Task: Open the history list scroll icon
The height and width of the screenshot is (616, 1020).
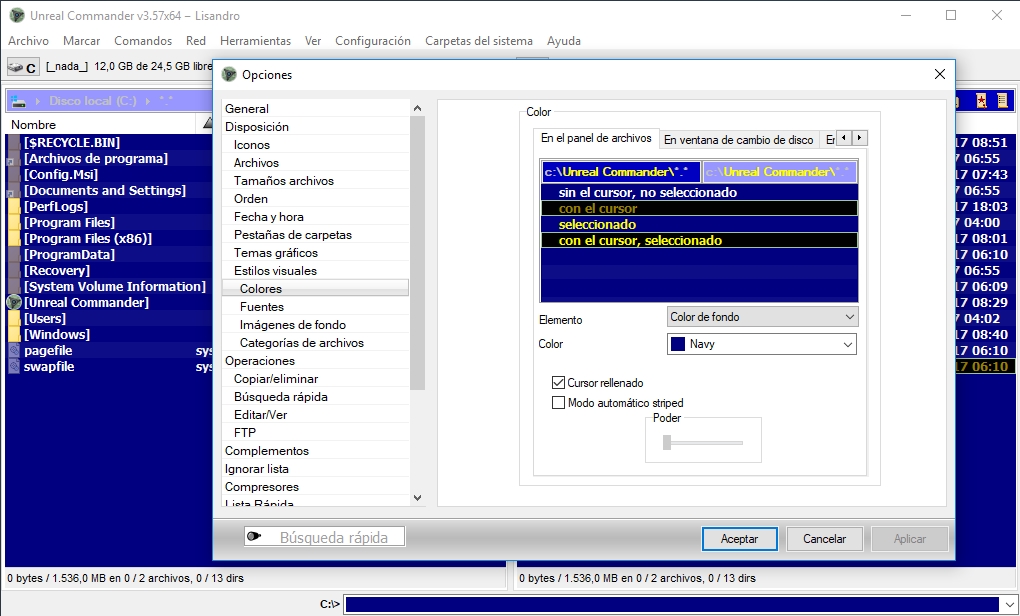Action: tap(1002, 101)
